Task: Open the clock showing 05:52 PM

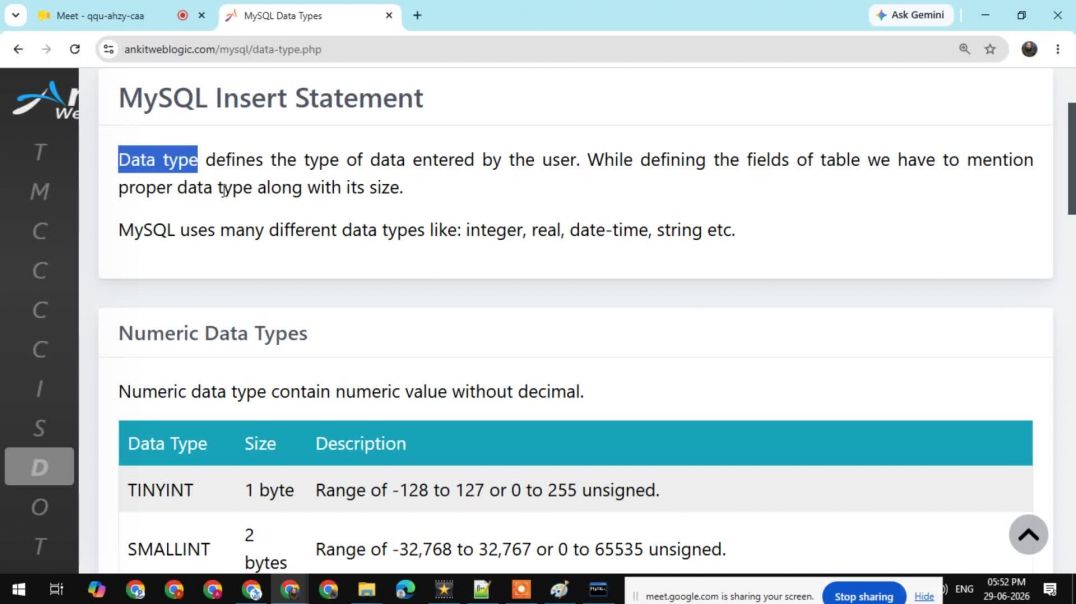Action: tap(1007, 589)
